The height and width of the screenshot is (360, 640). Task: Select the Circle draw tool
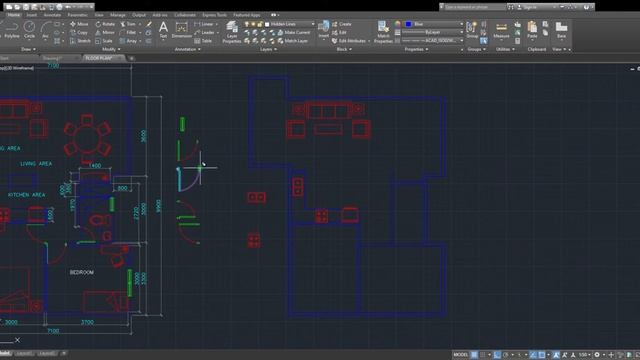click(x=29, y=30)
